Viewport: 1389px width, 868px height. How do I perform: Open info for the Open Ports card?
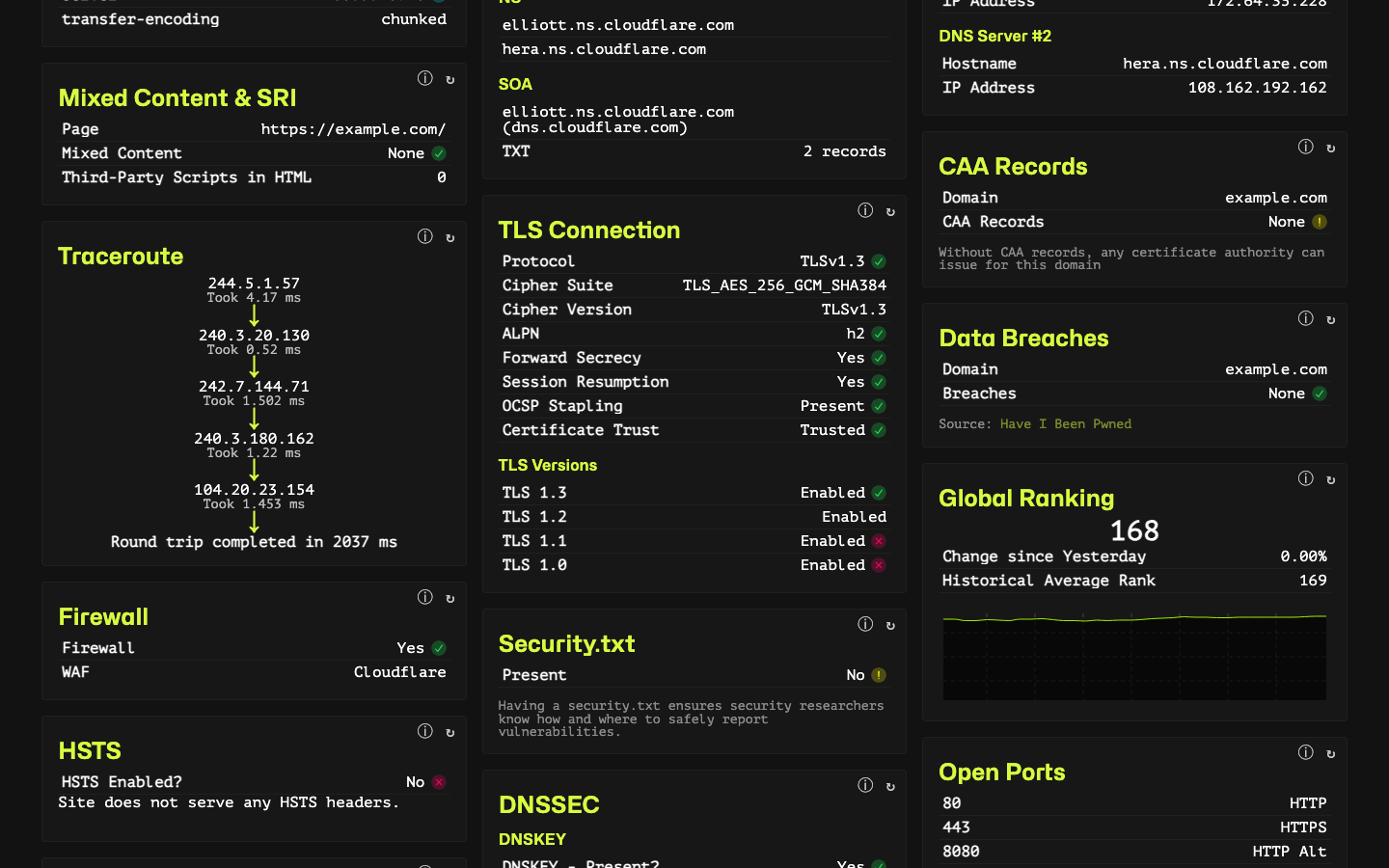tap(1305, 752)
